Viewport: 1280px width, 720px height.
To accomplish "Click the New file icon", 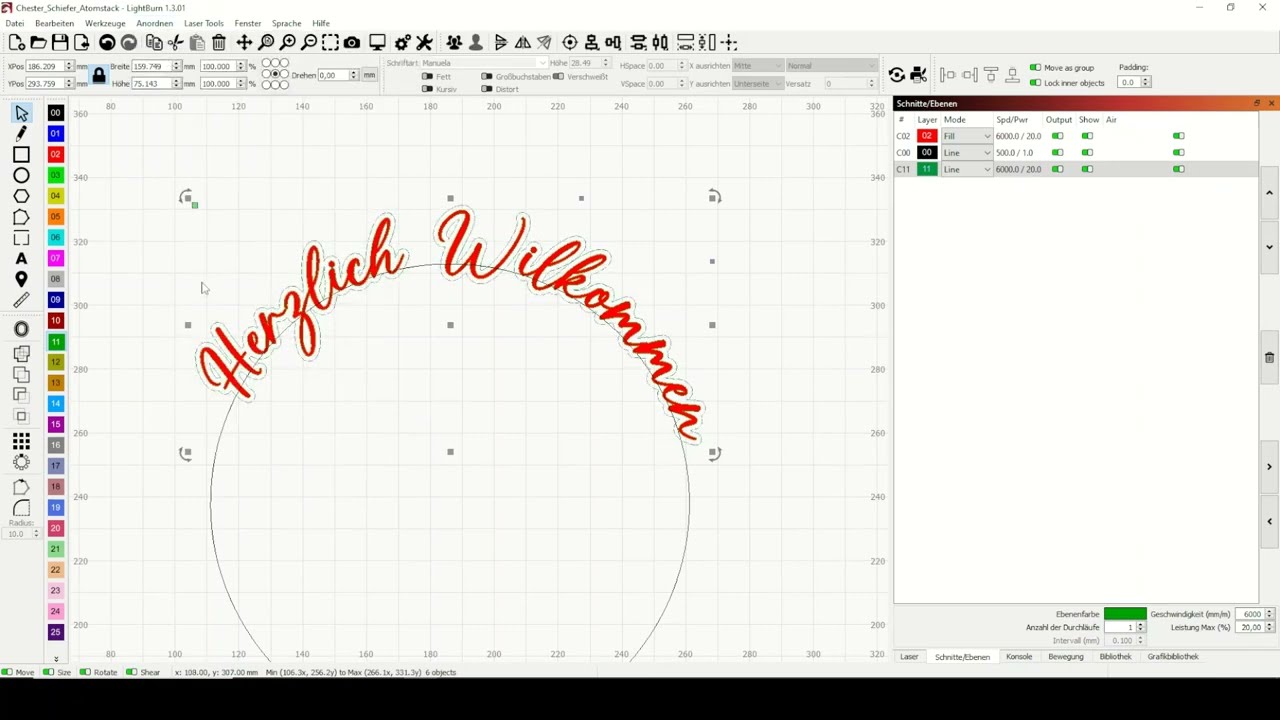I will click(x=16, y=42).
